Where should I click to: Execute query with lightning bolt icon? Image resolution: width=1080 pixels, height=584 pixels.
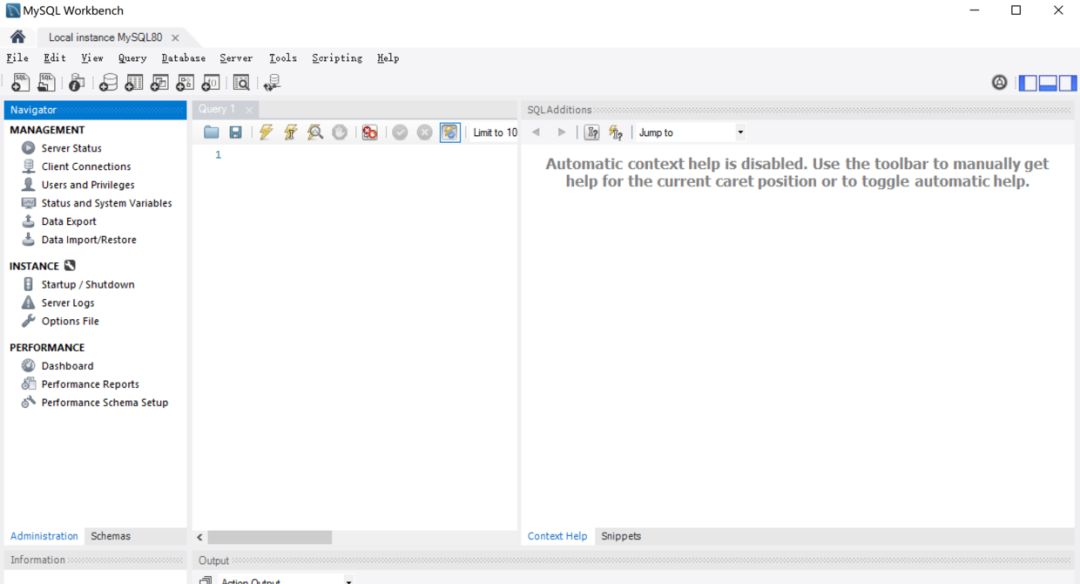point(266,132)
